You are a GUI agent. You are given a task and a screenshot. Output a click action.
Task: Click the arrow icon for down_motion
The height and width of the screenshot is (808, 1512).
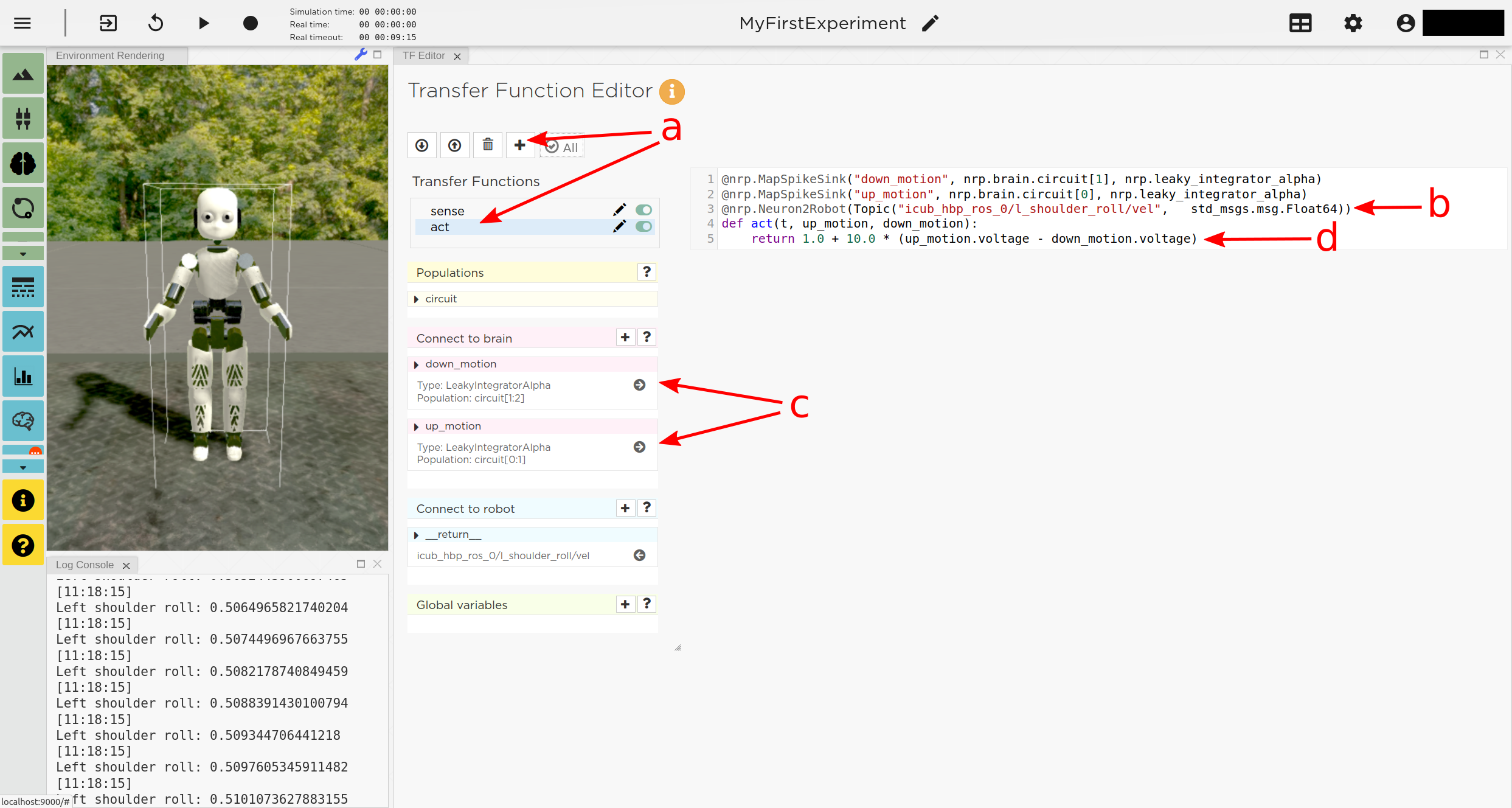coord(639,385)
